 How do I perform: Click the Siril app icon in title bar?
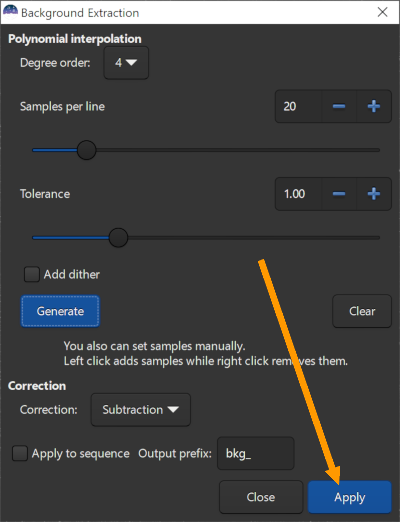pyautogui.click(x=10, y=12)
